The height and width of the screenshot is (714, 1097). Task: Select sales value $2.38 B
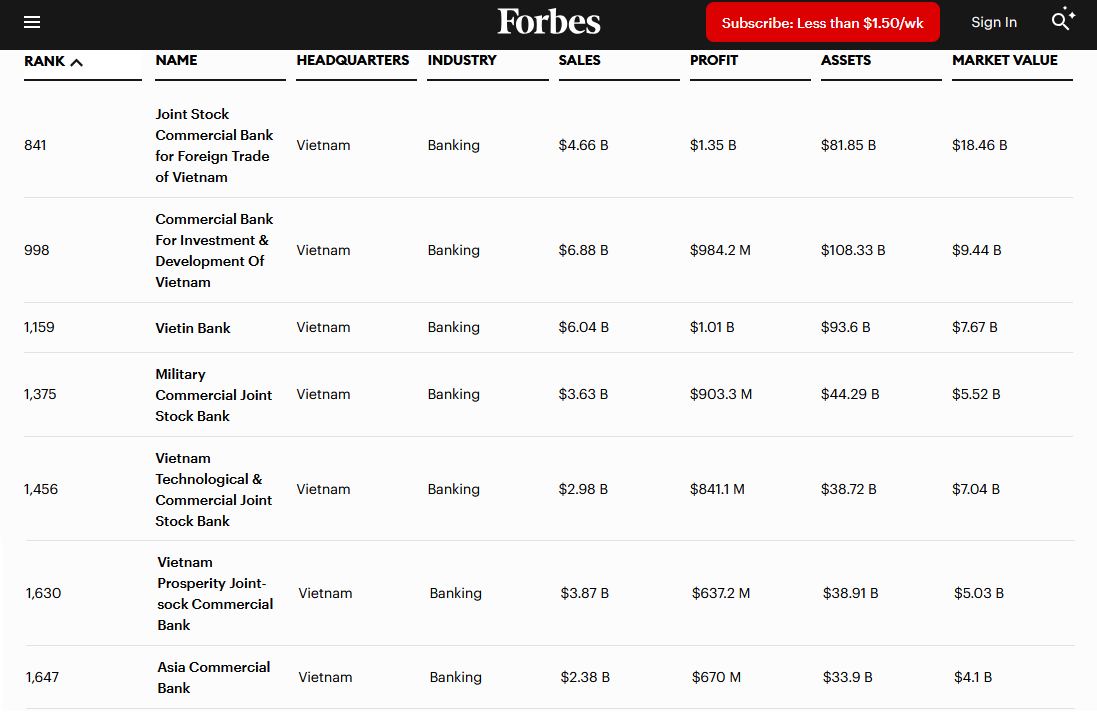click(585, 678)
